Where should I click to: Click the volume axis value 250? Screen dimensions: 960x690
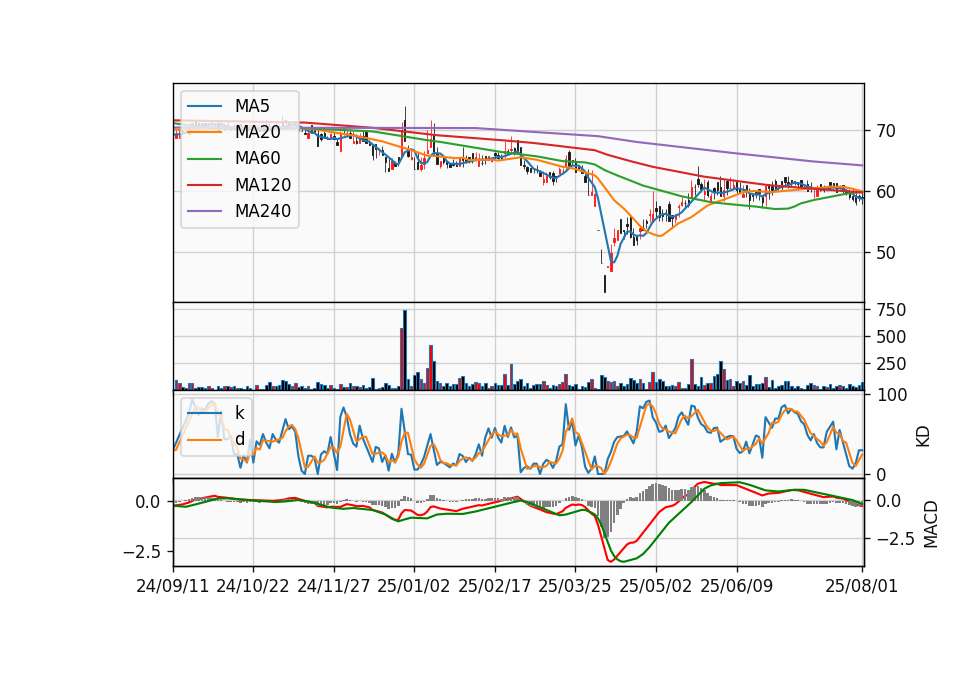[x=891, y=364]
